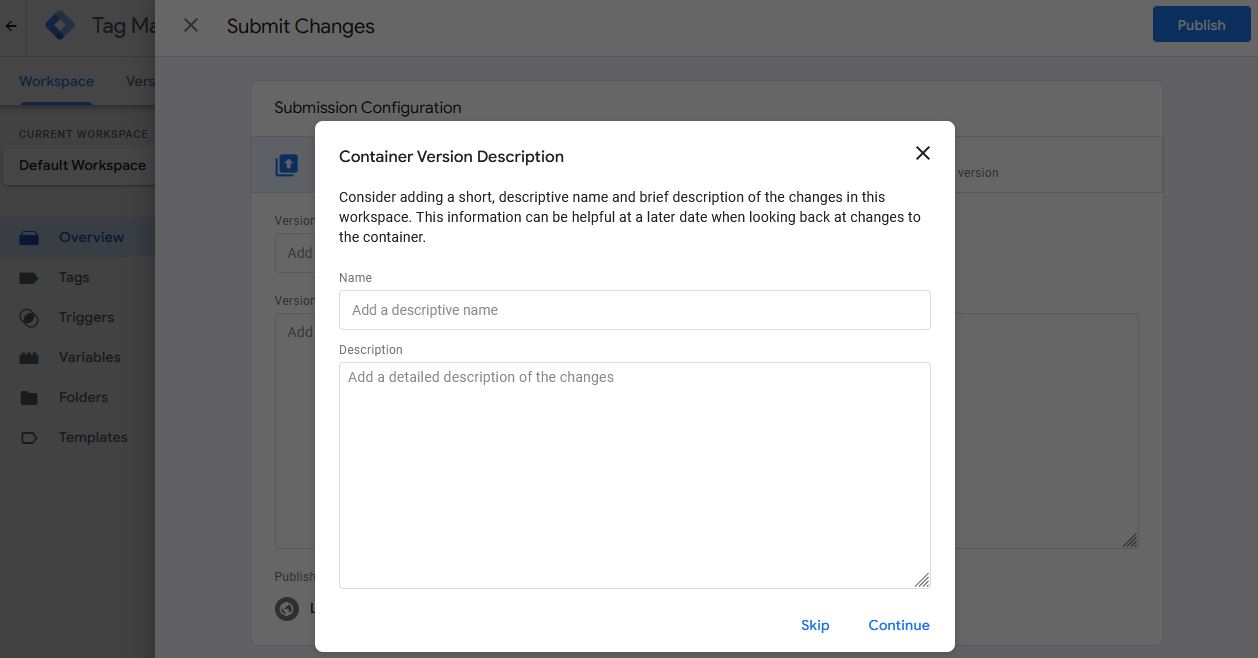Screen dimensions: 1258x658
Task: Click the Variables icon in sidebar
Action: tap(29, 357)
